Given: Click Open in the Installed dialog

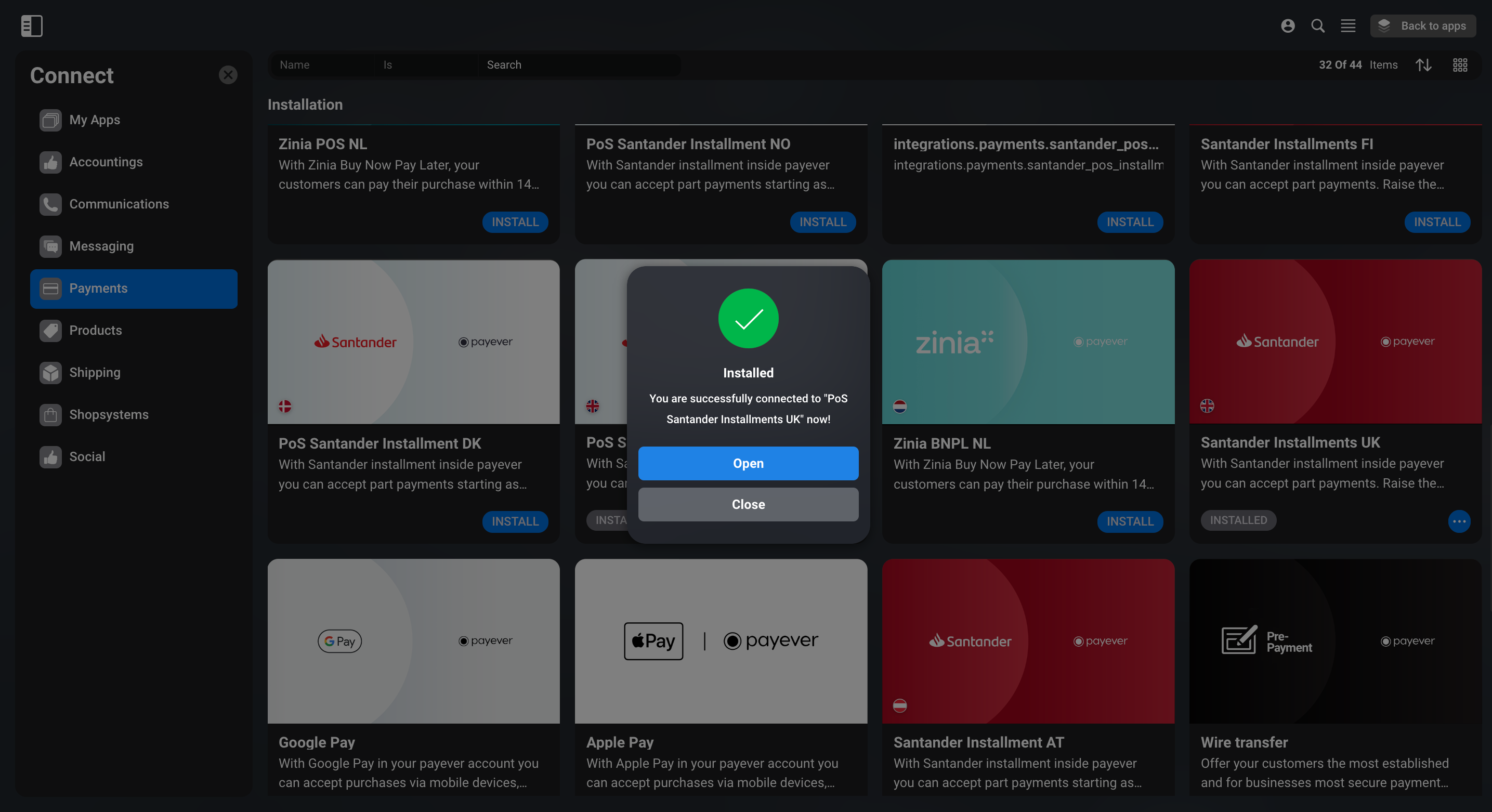Looking at the screenshot, I should point(748,463).
